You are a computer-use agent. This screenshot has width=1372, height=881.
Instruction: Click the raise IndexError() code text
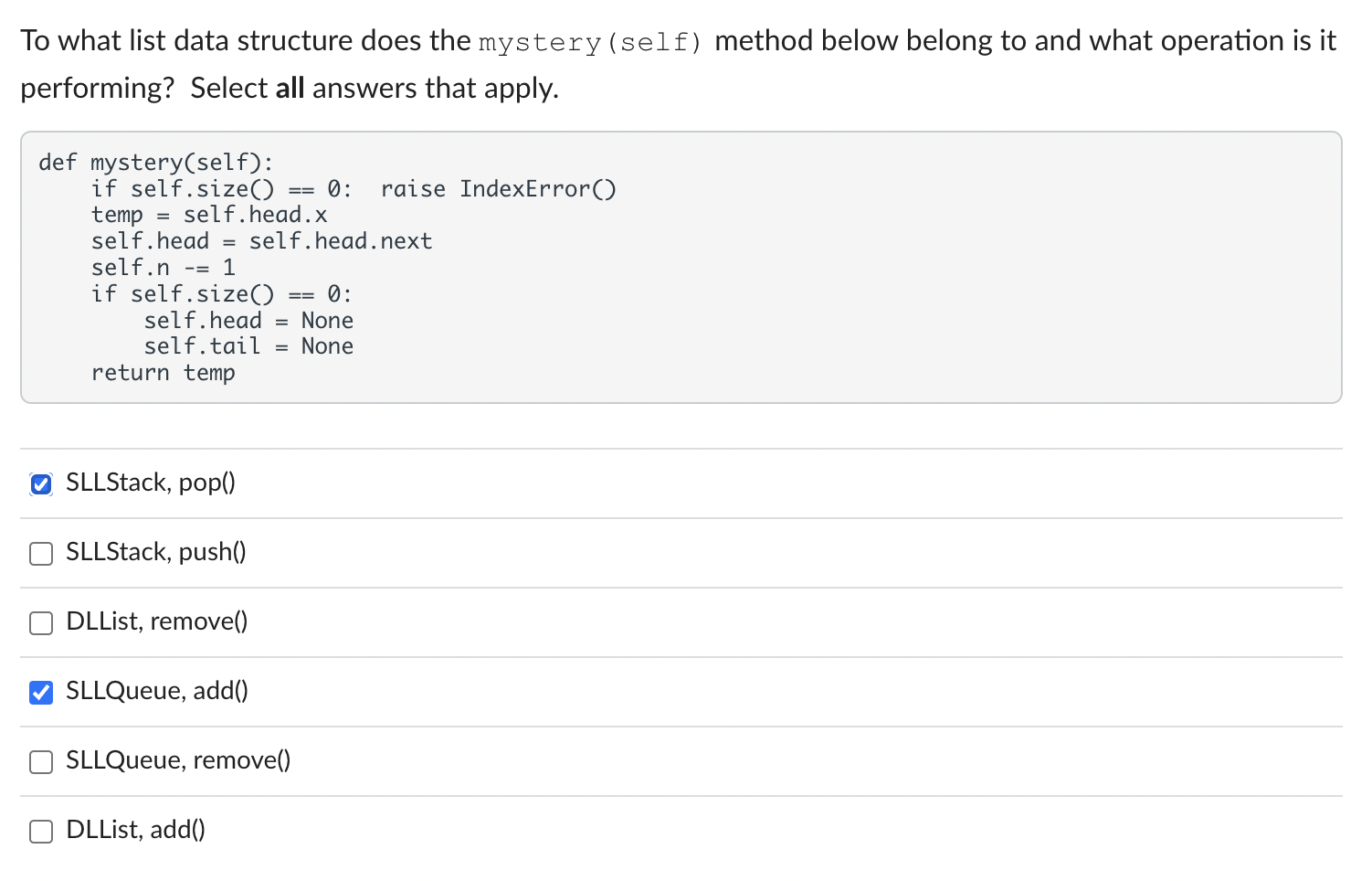(x=499, y=188)
